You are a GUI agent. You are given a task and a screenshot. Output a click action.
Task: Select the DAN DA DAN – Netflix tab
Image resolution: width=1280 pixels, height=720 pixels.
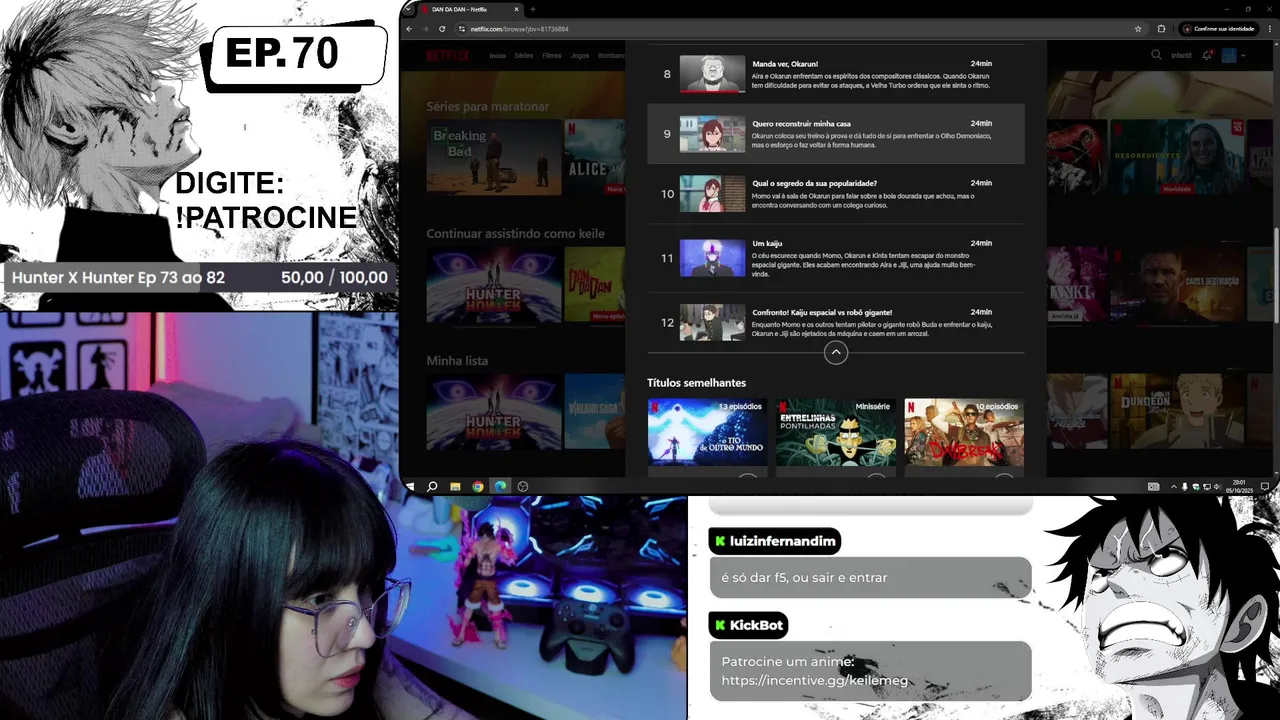470,9
